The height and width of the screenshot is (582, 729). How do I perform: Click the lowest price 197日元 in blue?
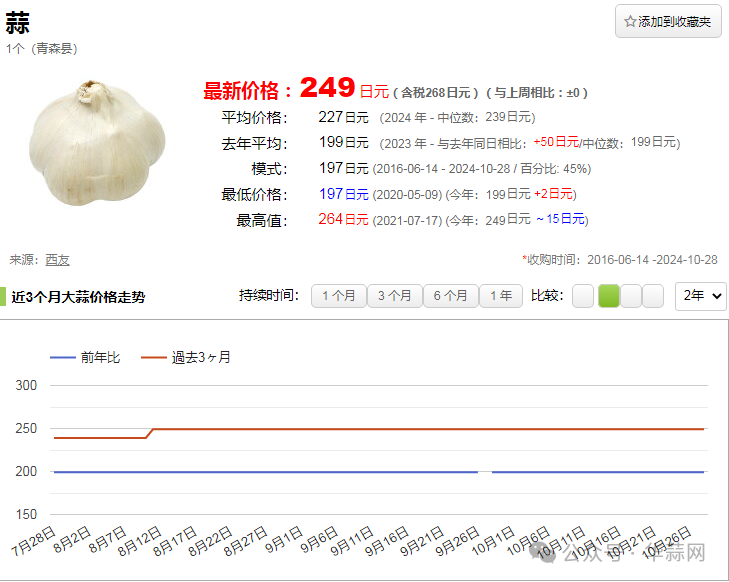[343, 194]
